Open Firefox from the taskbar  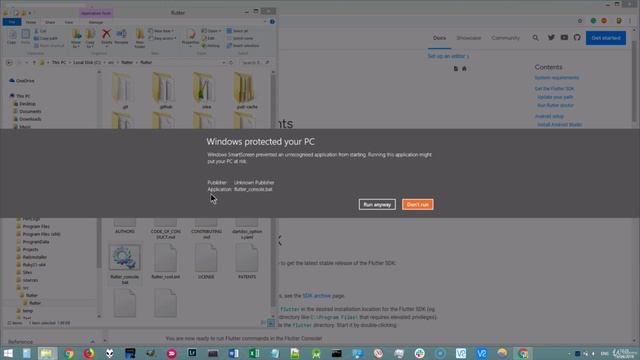89,353
